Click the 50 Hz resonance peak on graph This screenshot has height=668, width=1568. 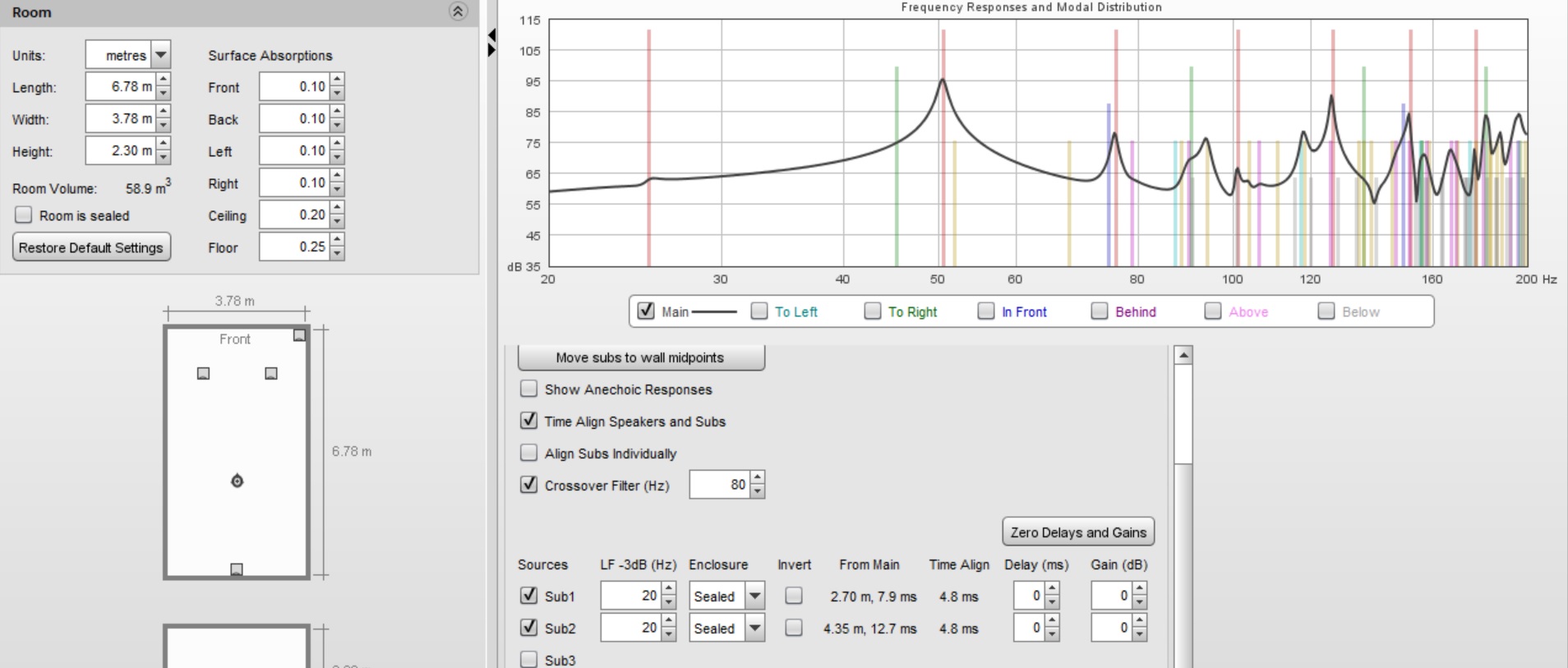943,80
